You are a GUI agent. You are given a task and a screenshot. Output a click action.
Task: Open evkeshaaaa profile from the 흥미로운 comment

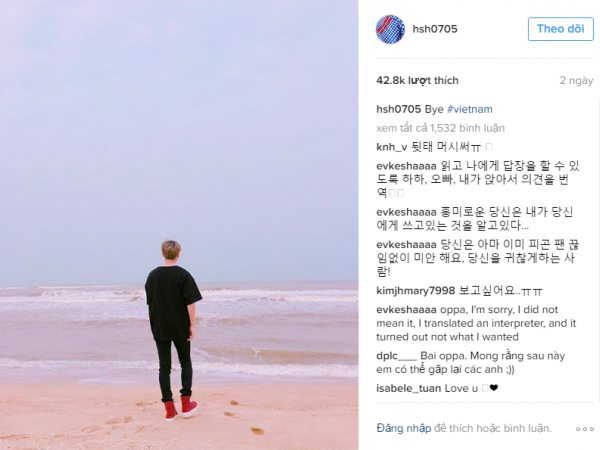[x=406, y=212]
